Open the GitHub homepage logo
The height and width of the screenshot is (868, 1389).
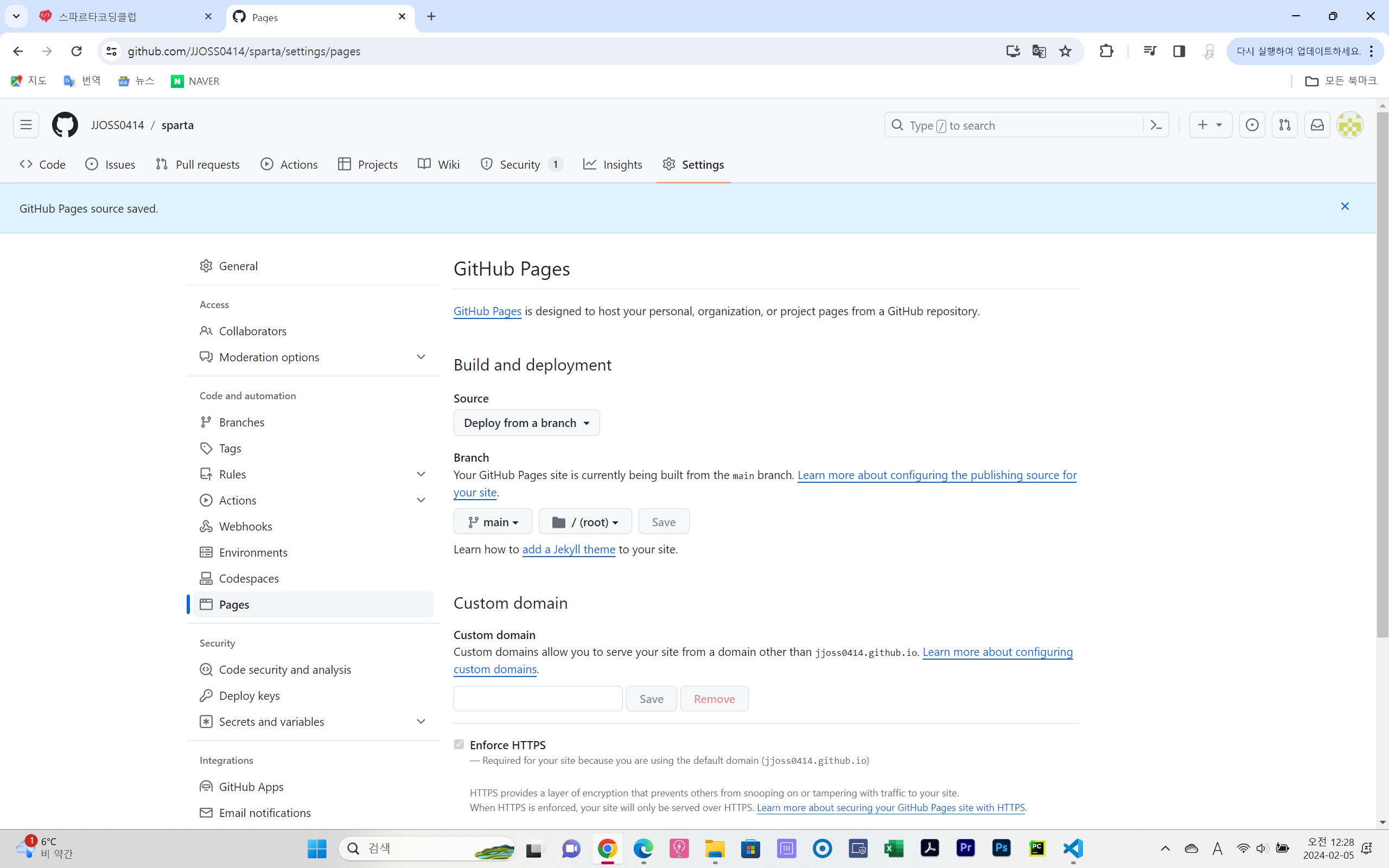[64, 125]
